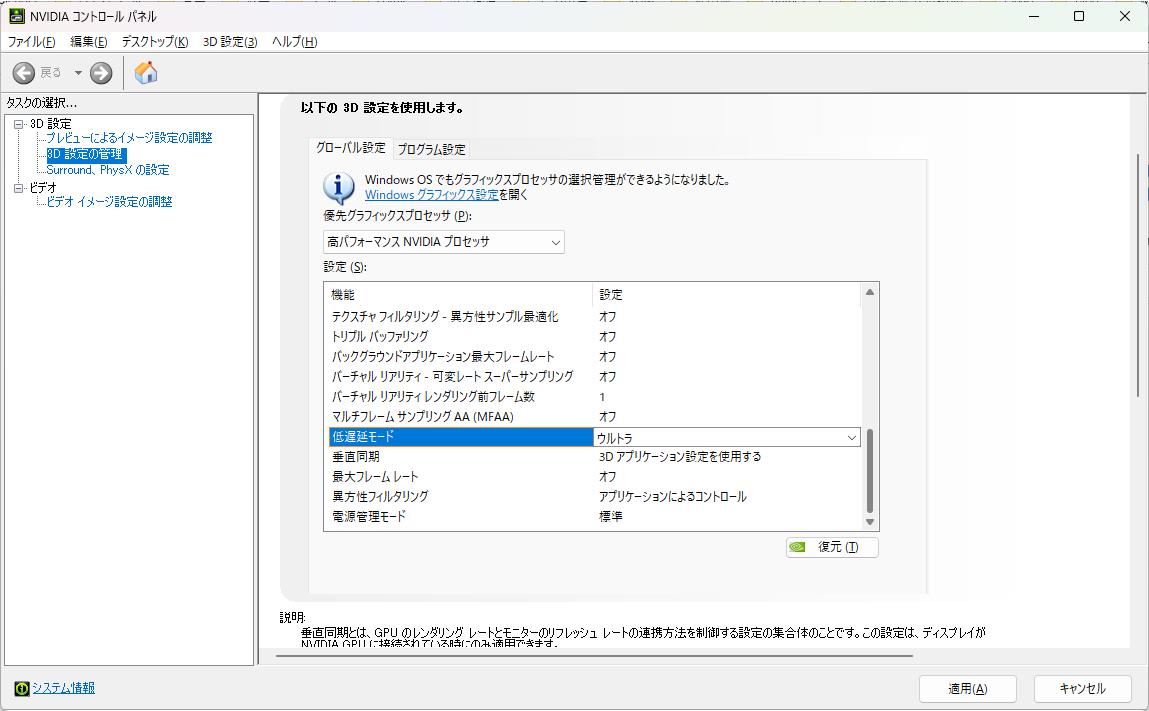Select the 電源管理モード row
1149x711 pixels.
[594, 517]
